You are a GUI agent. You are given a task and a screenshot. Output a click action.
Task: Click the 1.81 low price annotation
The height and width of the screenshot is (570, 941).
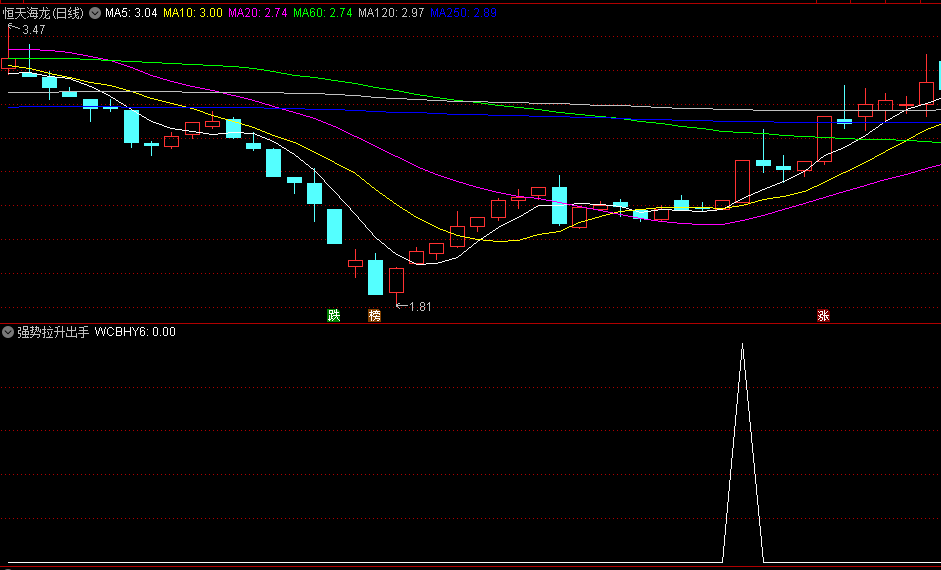point(420,307)
